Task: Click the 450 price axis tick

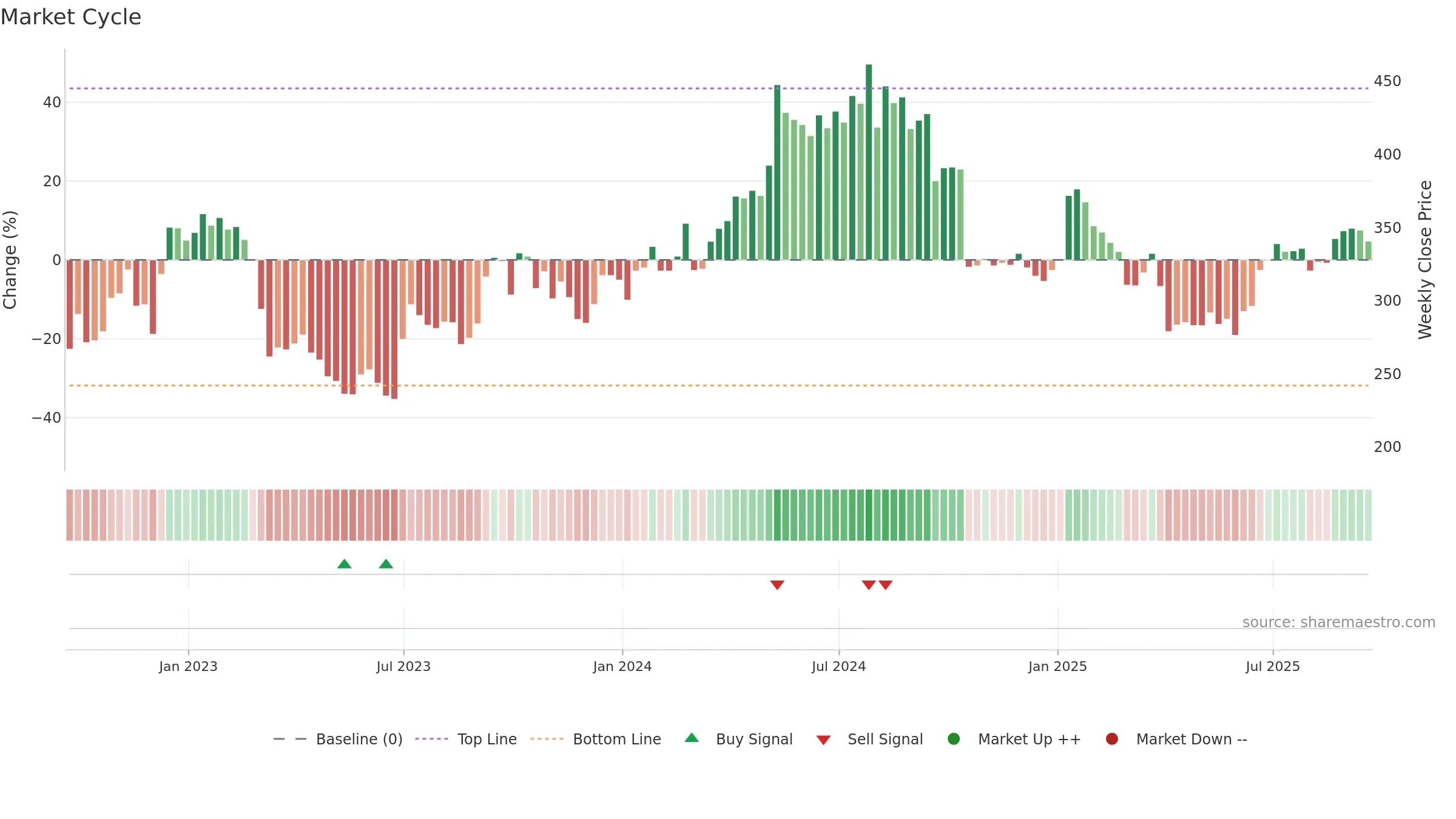Action: (x=1387, y=81)
